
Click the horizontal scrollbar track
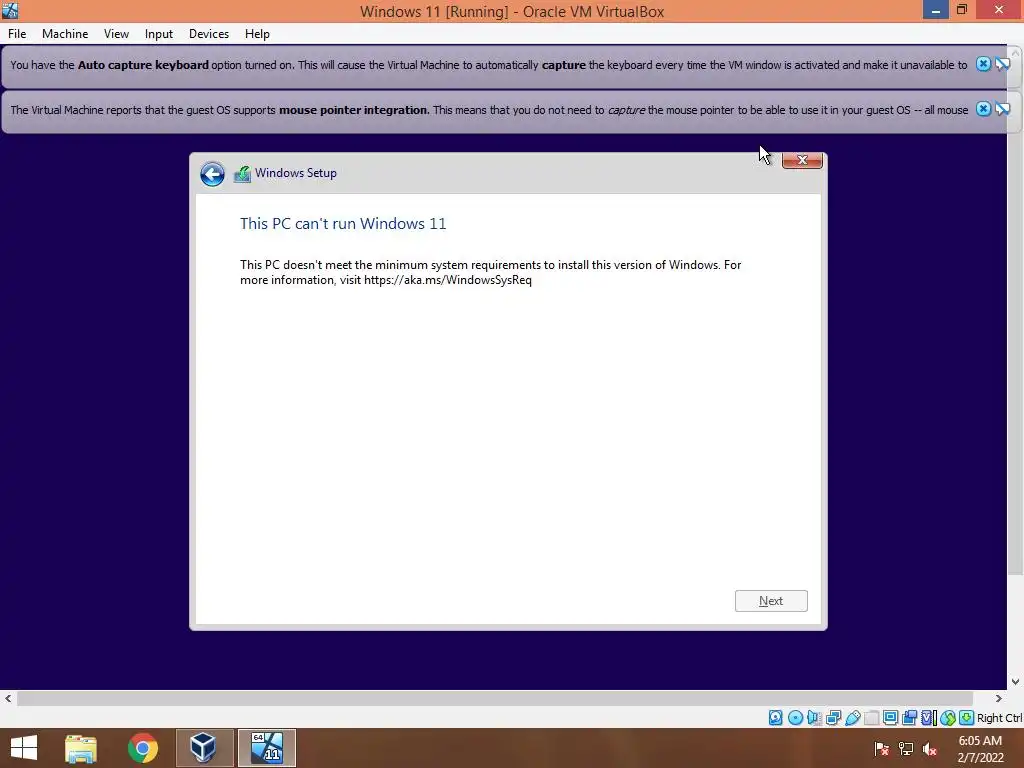tap(495, 698)
